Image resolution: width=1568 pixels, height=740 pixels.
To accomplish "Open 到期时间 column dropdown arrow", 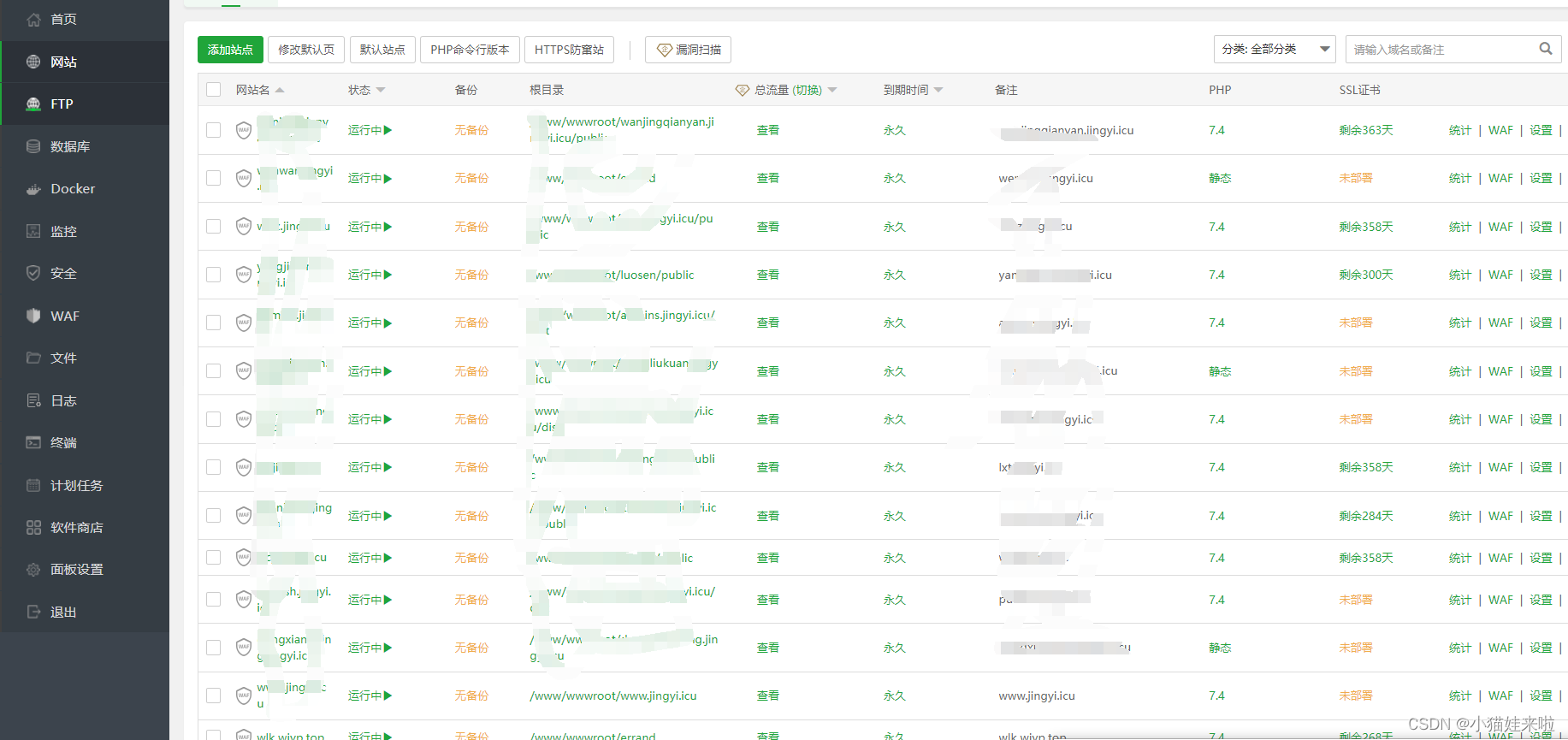I will (x=938, y=90).
